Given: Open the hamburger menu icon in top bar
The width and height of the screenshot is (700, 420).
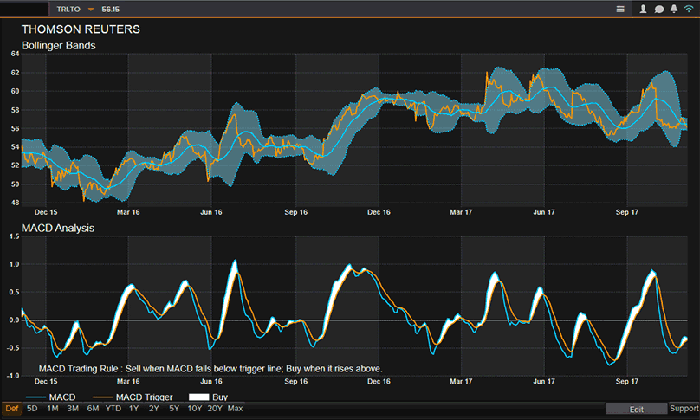Looking at the screenshot, I should [x=621, y=9].
